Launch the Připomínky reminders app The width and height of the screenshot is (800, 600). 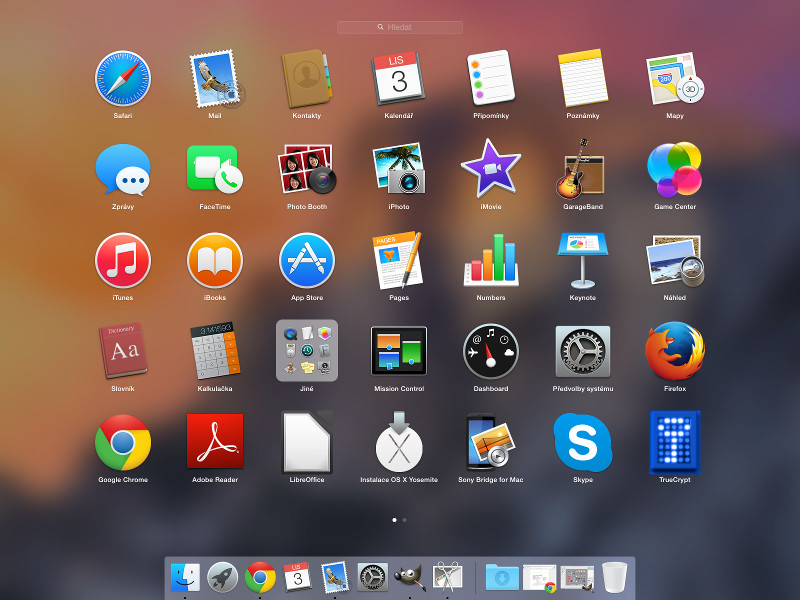click(491, 78)
